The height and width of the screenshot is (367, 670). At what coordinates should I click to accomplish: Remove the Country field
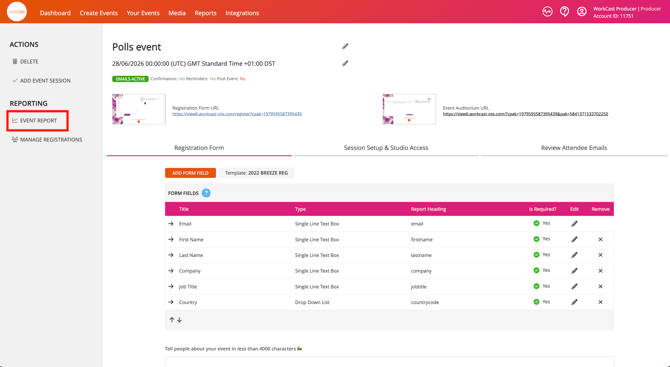click(600, 302)
